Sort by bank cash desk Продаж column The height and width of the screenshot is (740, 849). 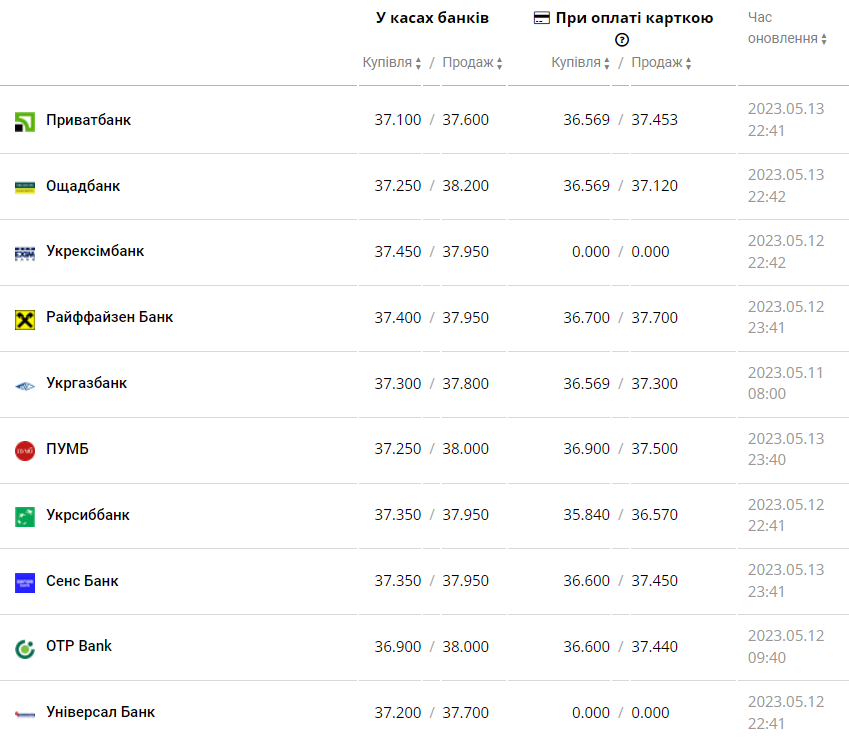coord(472,62)
